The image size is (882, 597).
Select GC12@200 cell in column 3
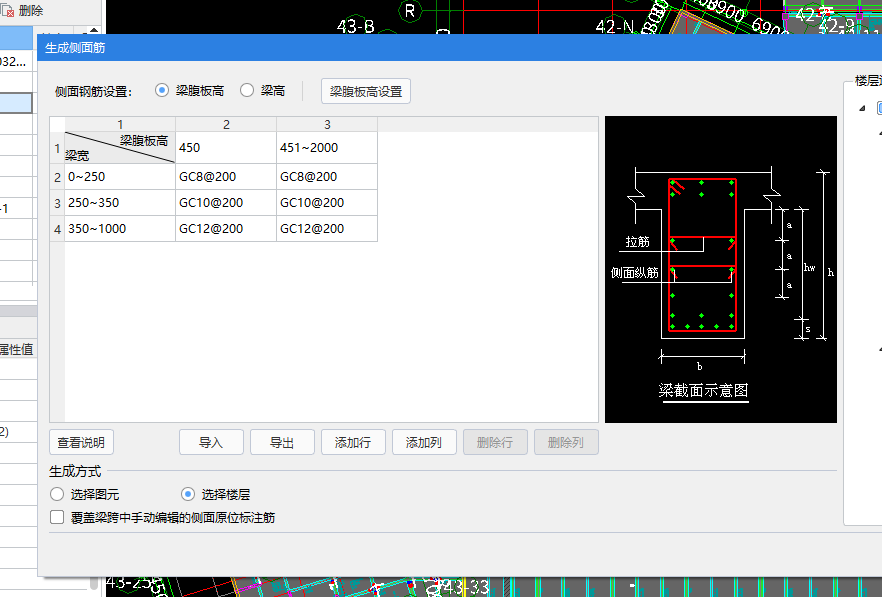[327, 228]
